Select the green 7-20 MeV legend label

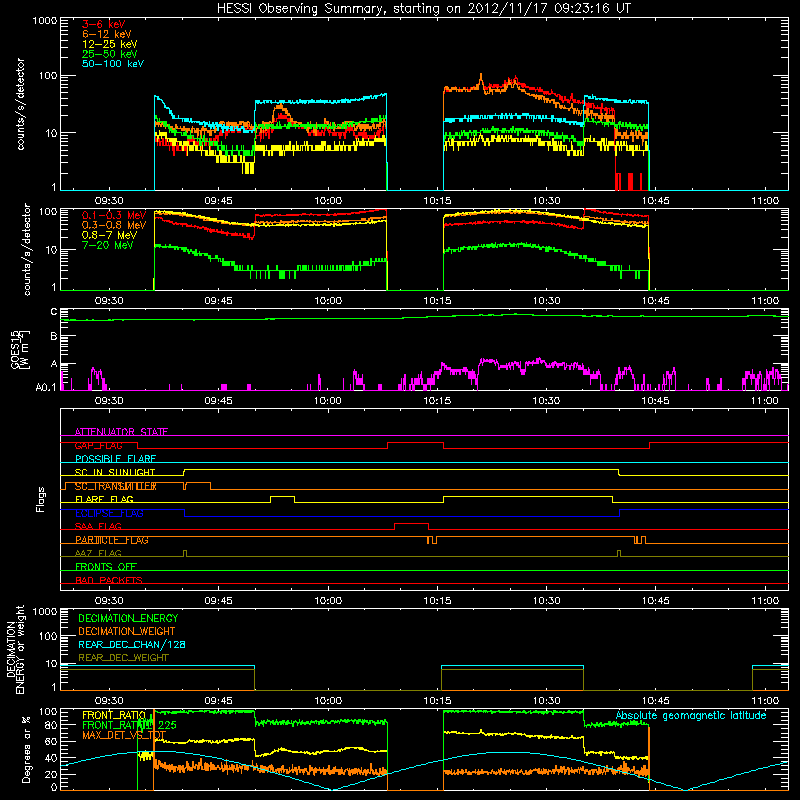(108, 245)
